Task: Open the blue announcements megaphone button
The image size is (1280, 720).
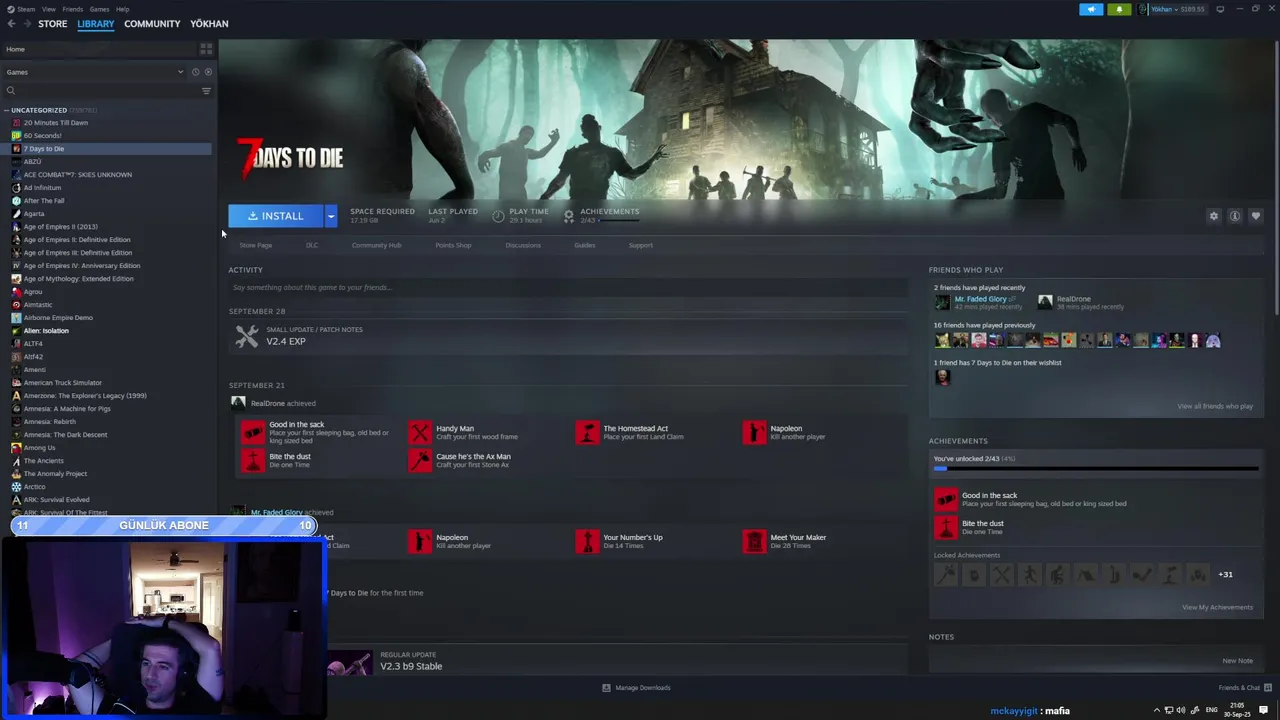Action: pos(1091,9)
